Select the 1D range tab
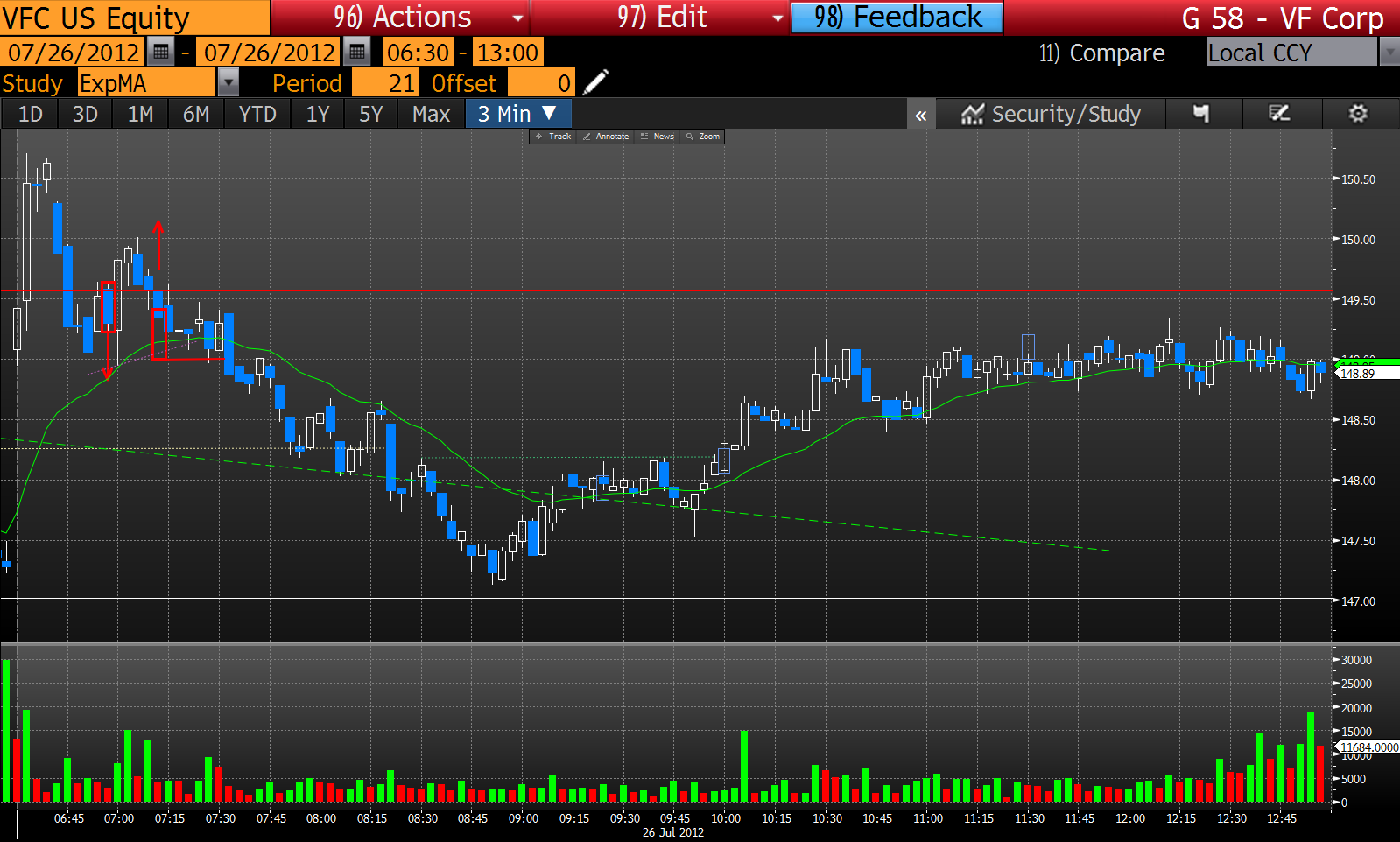Screen dimensions: 1400x842 (31, 114)
